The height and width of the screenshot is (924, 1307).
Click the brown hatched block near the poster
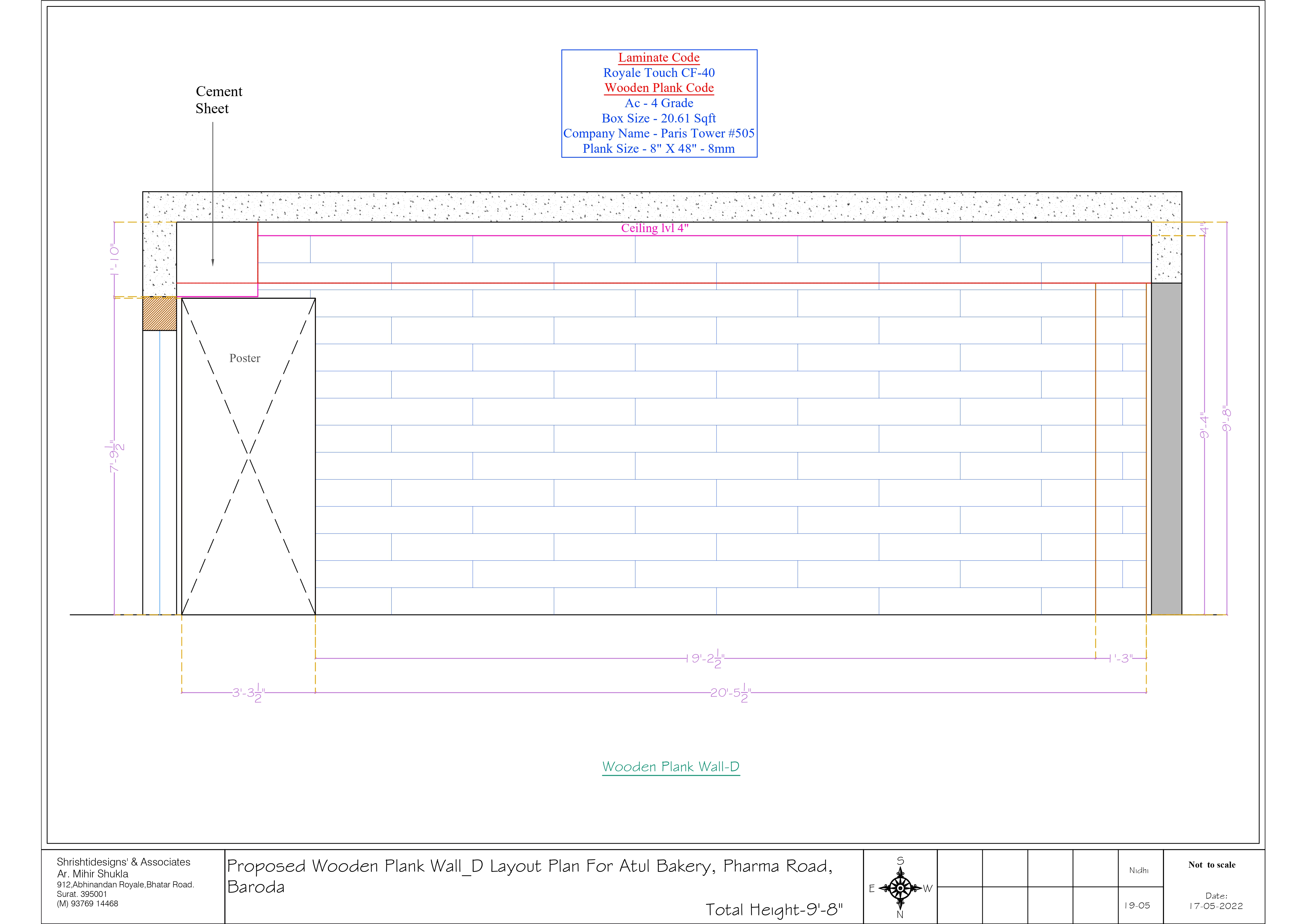coord(159,314)
